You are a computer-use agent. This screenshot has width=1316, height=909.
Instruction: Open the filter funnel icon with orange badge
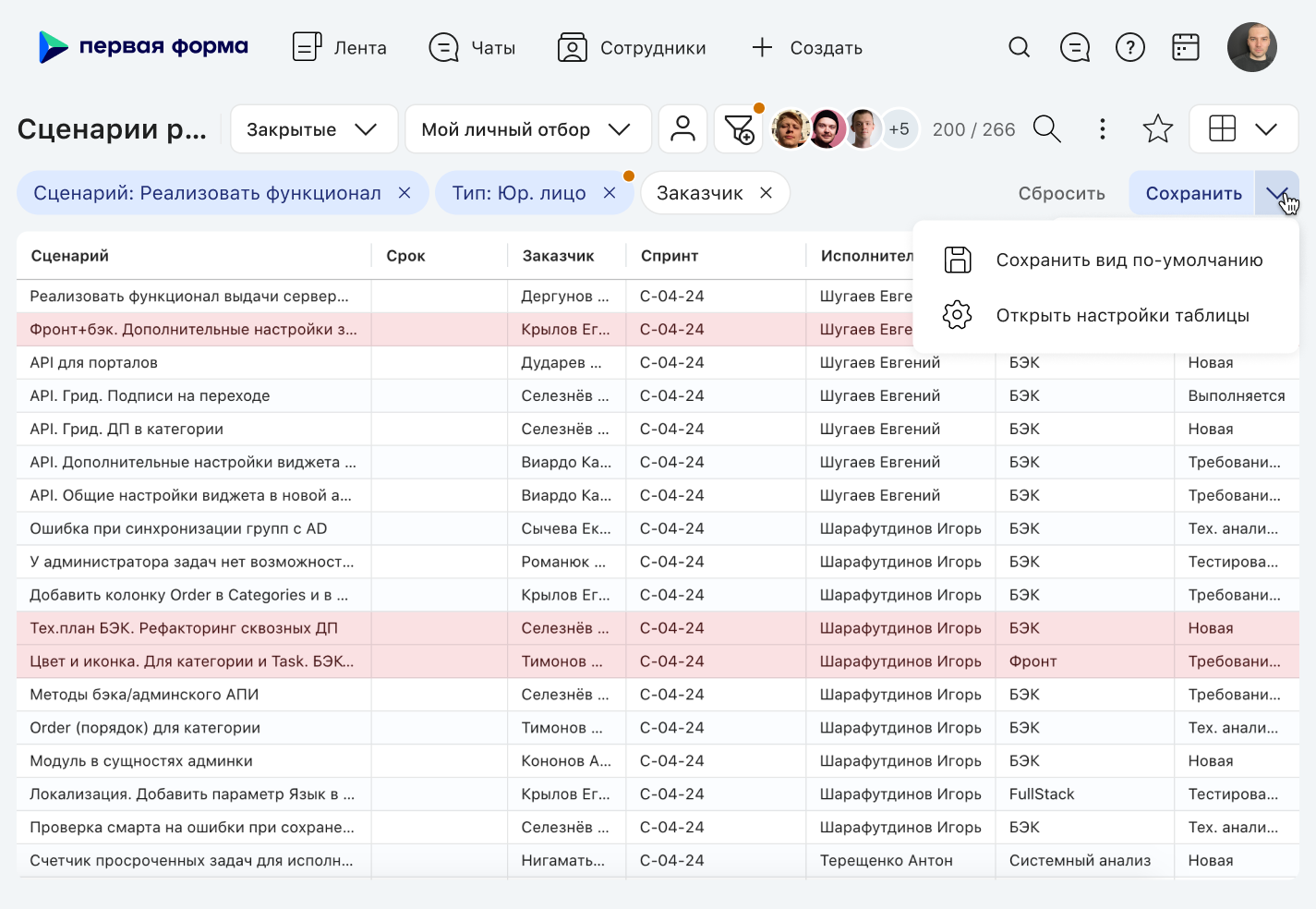738,131
